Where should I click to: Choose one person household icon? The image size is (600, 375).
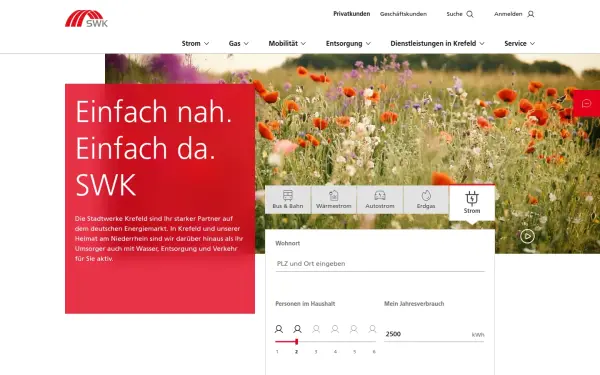279,329
